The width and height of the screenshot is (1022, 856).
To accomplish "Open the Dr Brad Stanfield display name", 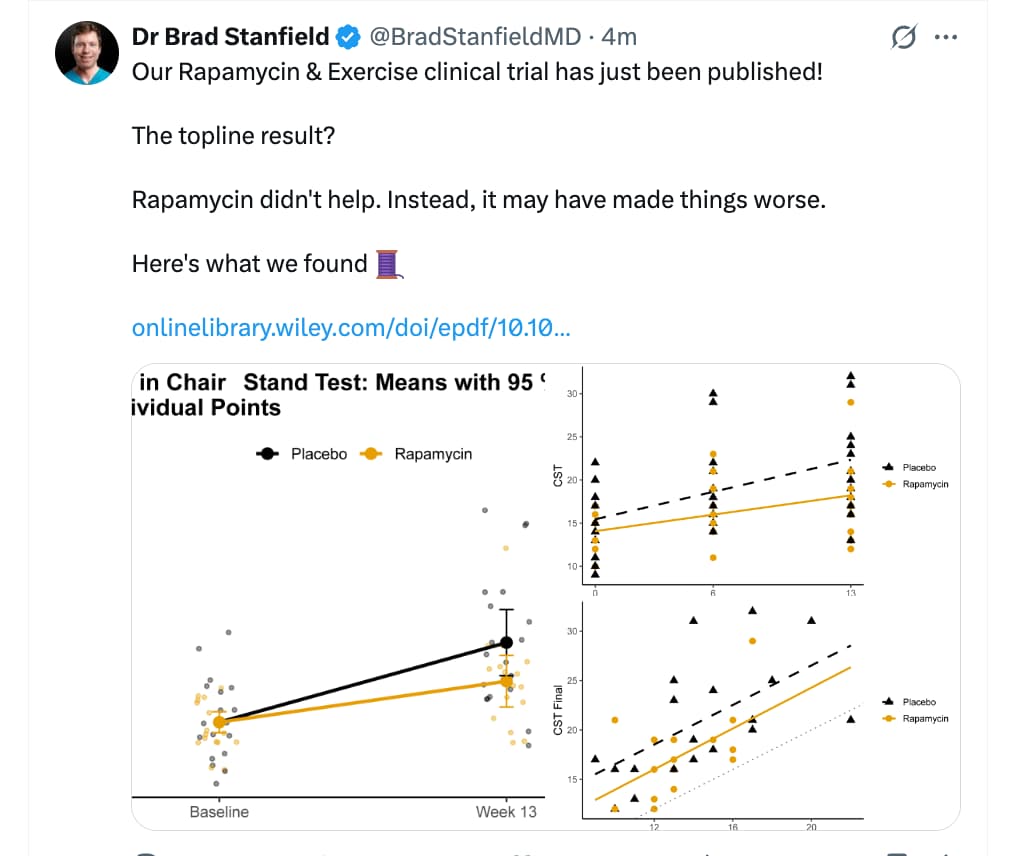I will coord(230,38).
